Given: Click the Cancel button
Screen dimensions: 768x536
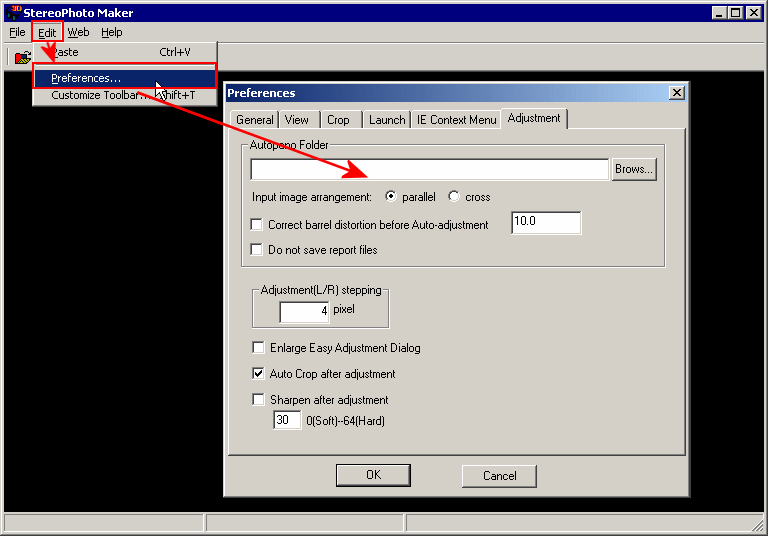Looking at the screenshot, I should [x=499, y=476].
